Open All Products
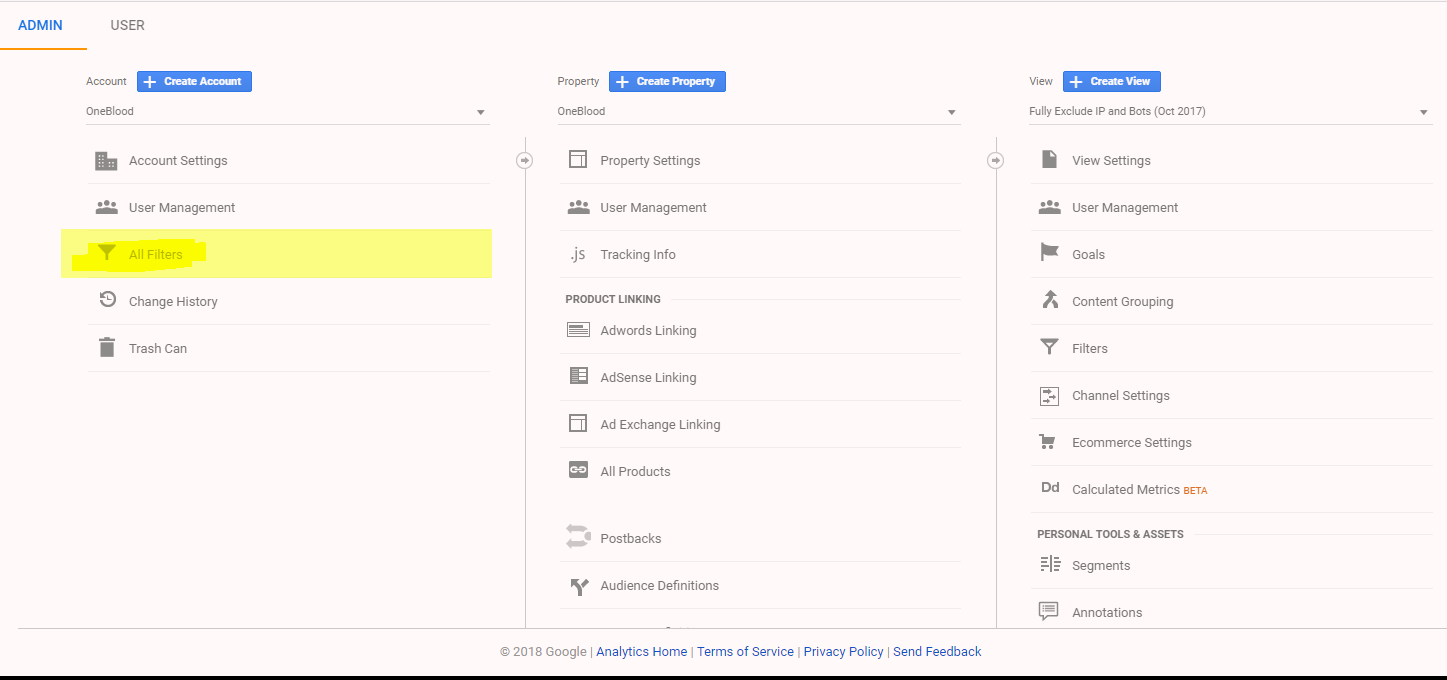 pyautogui.click(x=635, y=472)
